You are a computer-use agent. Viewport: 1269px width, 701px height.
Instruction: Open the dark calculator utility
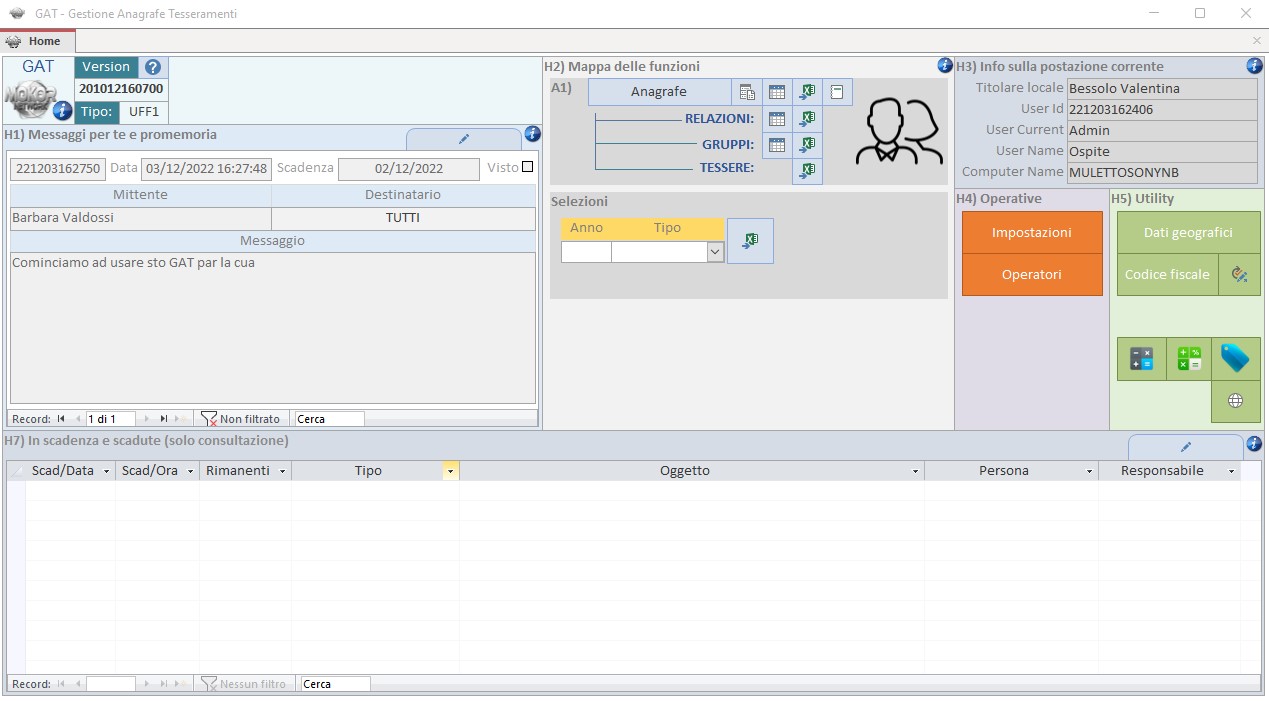tap(1141, 359)
